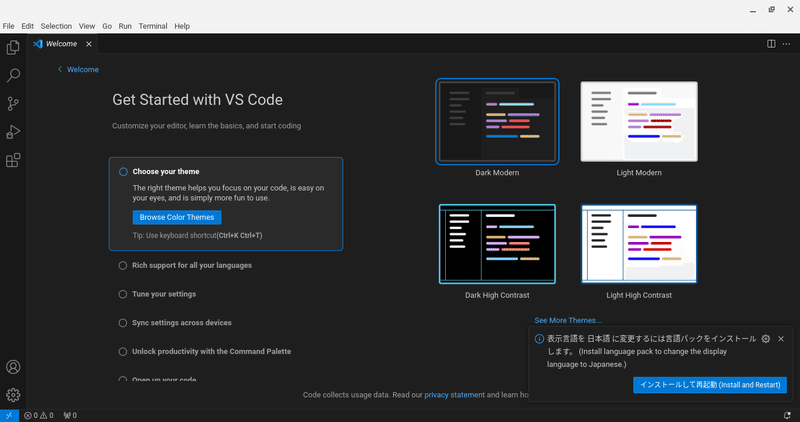This screenshot has height=422, width=800.
Task: Expand the Tune your settings step
Action: [164, 294]
